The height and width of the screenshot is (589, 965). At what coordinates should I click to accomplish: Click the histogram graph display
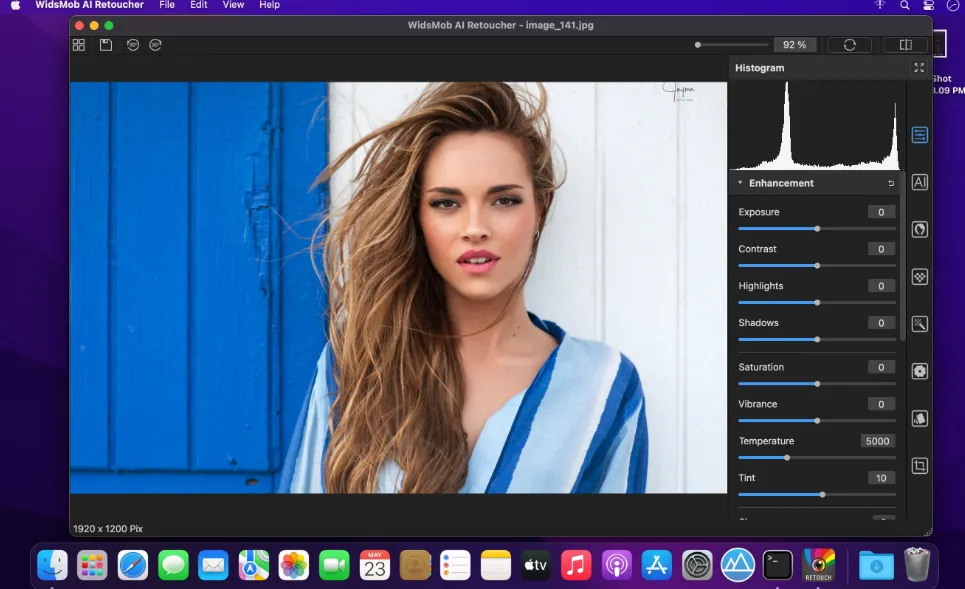tap(817, 125)
